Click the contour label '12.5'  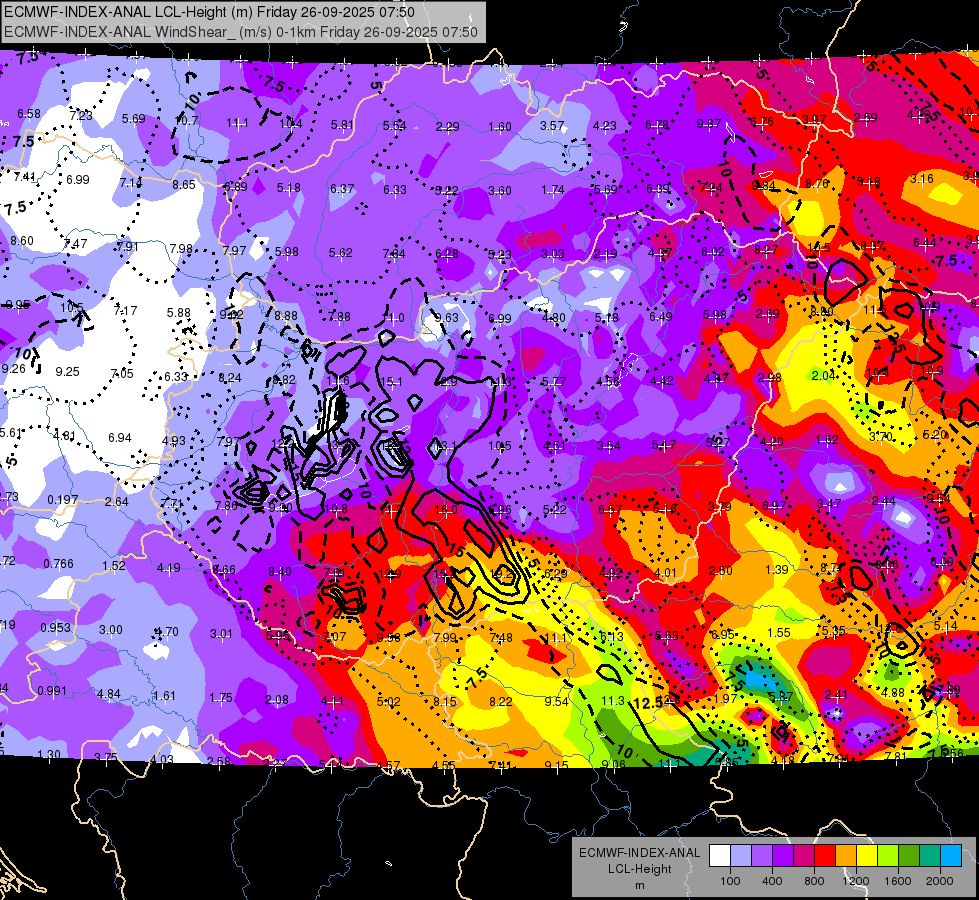(x=647, y=703)
